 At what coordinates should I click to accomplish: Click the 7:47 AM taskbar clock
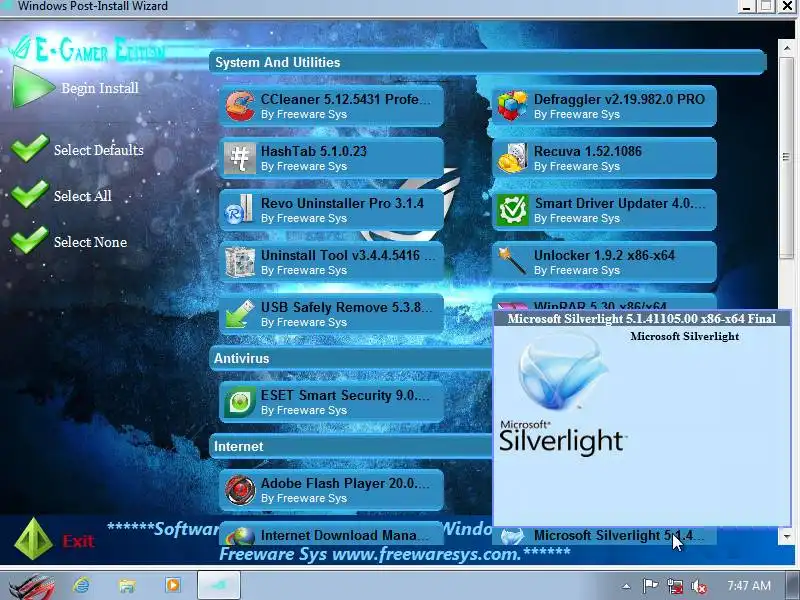click(x=748, y=586)
